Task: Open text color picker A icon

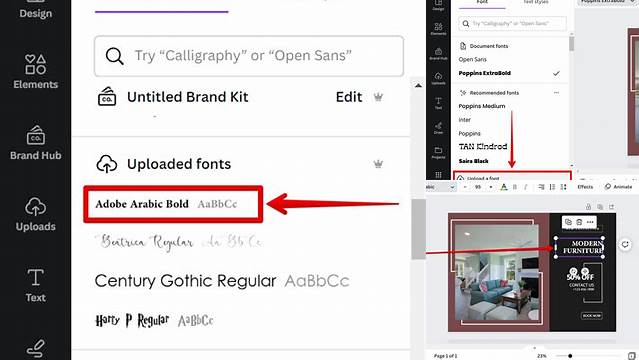Action: [504, 187]
